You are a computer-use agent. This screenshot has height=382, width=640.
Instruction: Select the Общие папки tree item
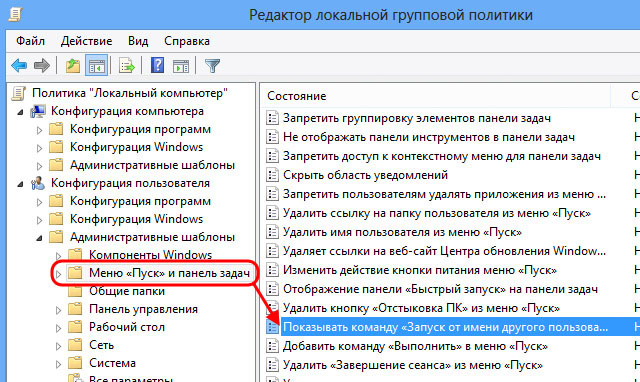click(x=127, y=291)
